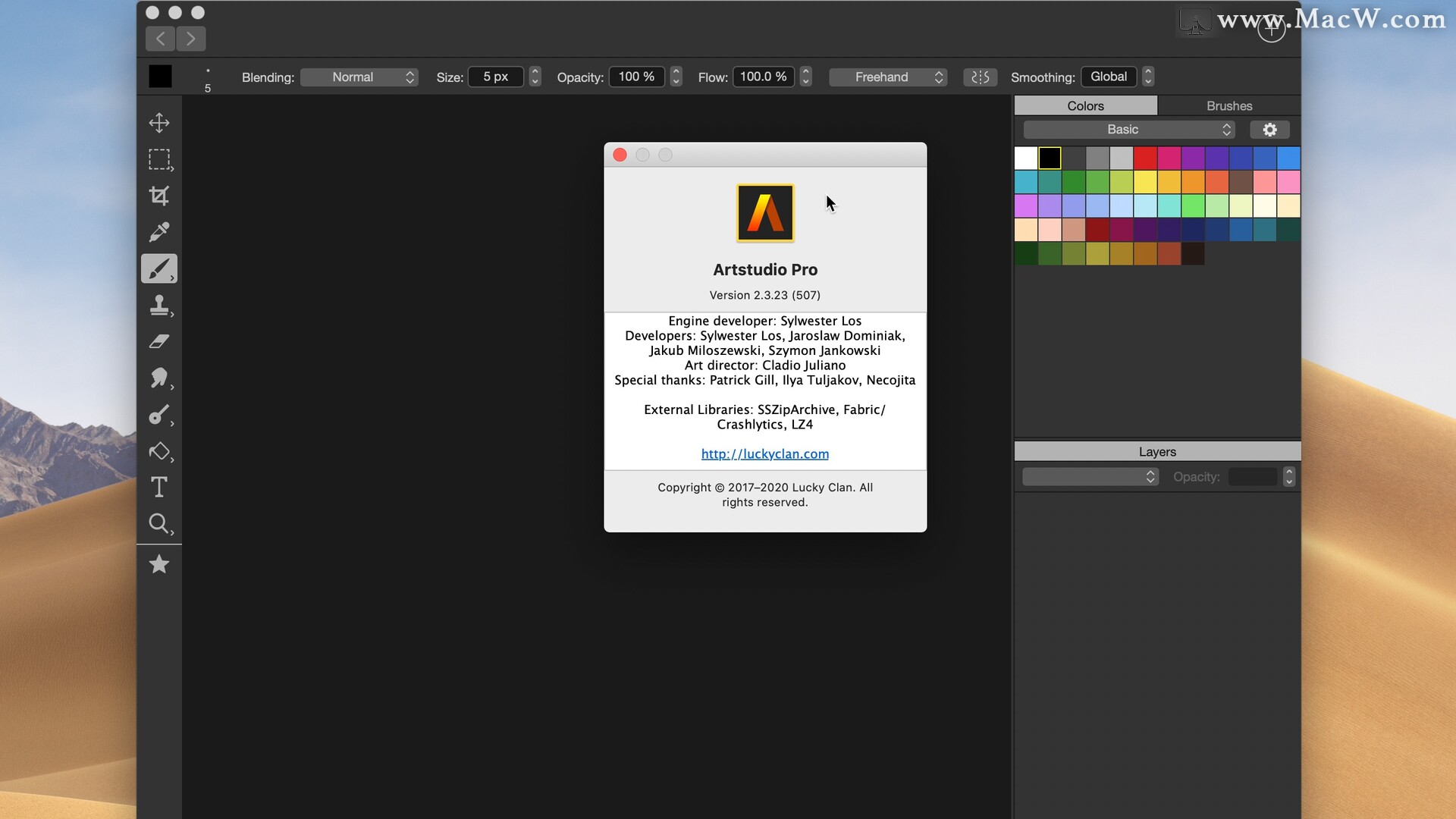The width and height of the screenshot is (1456, 819).
Task: Switch to the Brushes tab
Action: (1228, 105)
